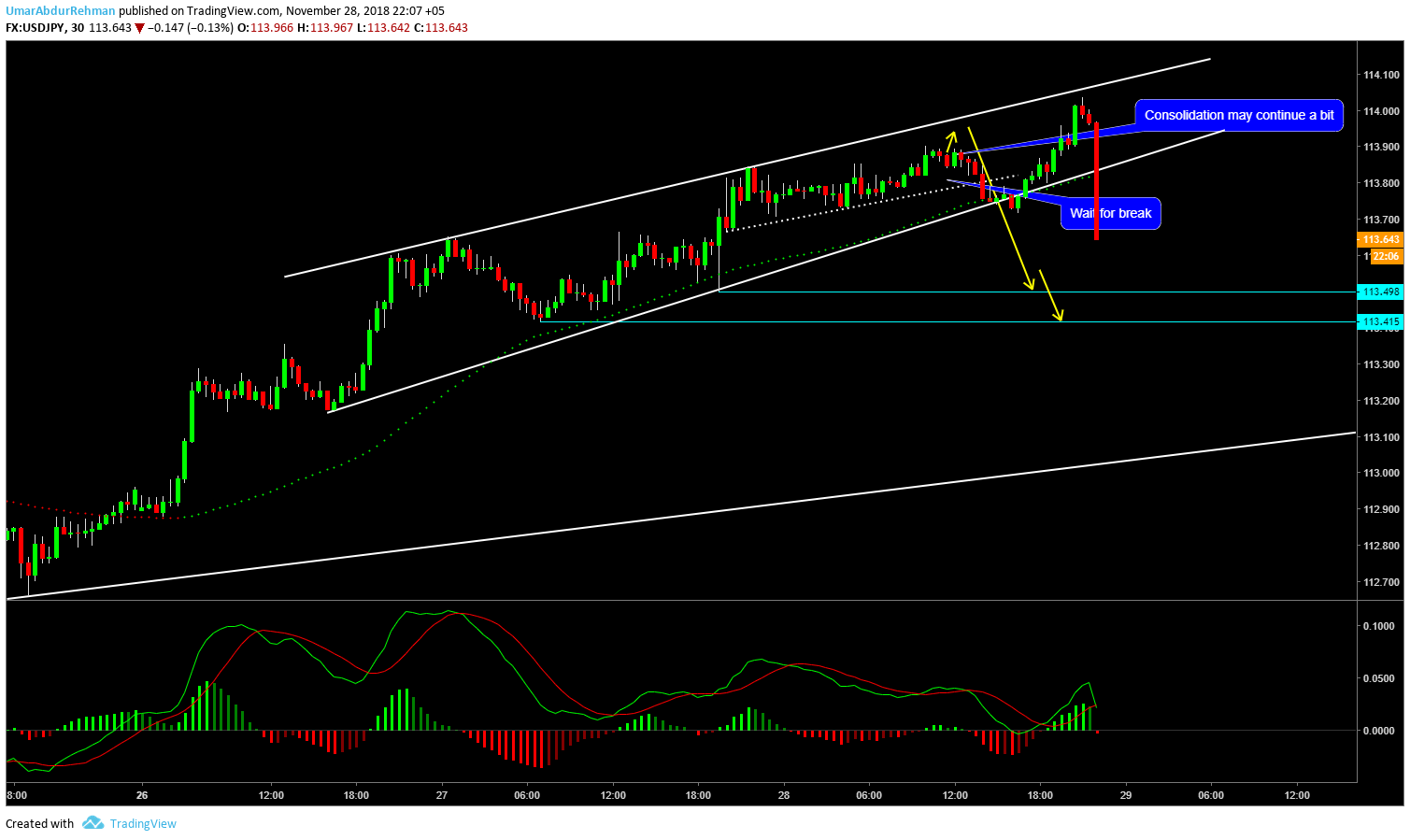Click the date 26 on time axis
The height and width of the screenshot is (840, 1410).
coord(142,795)
